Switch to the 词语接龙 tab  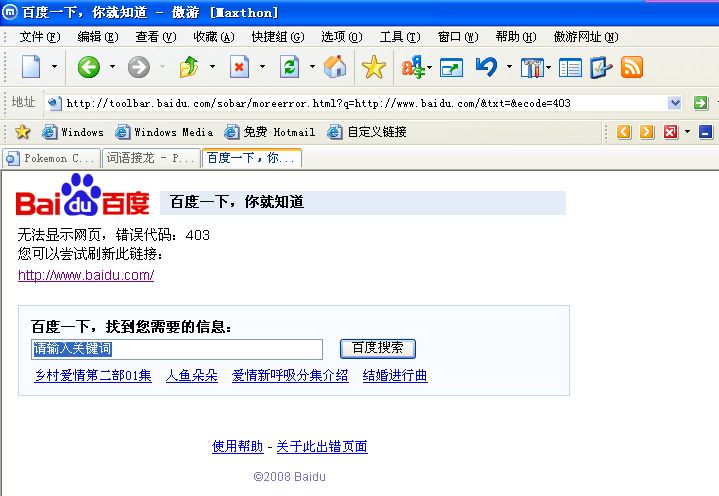coord(151,158)
